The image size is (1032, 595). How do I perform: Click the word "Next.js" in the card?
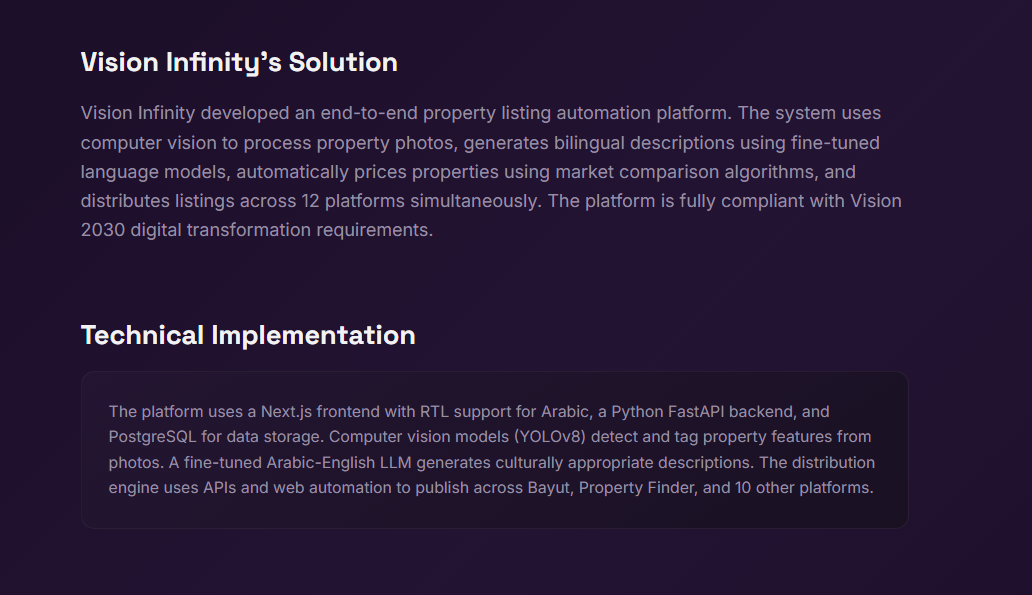(286, 412)
